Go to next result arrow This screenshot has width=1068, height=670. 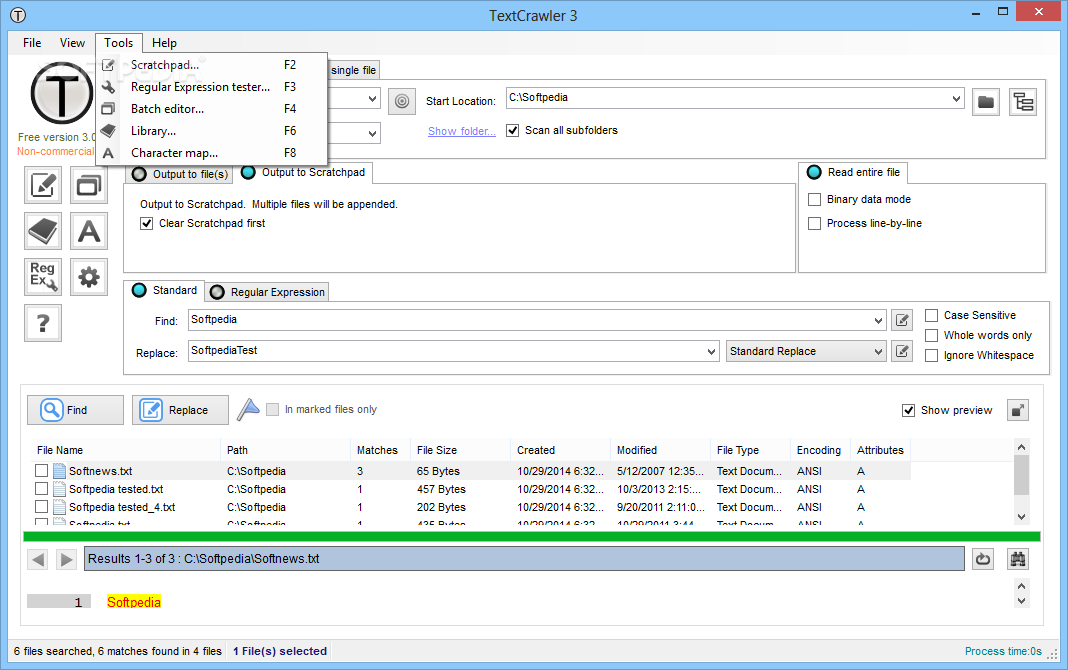(66, 560)
